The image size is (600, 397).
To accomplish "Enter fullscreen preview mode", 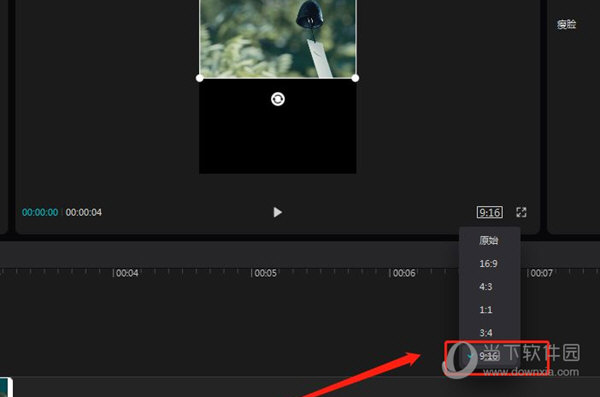I will tap(521, 212).
